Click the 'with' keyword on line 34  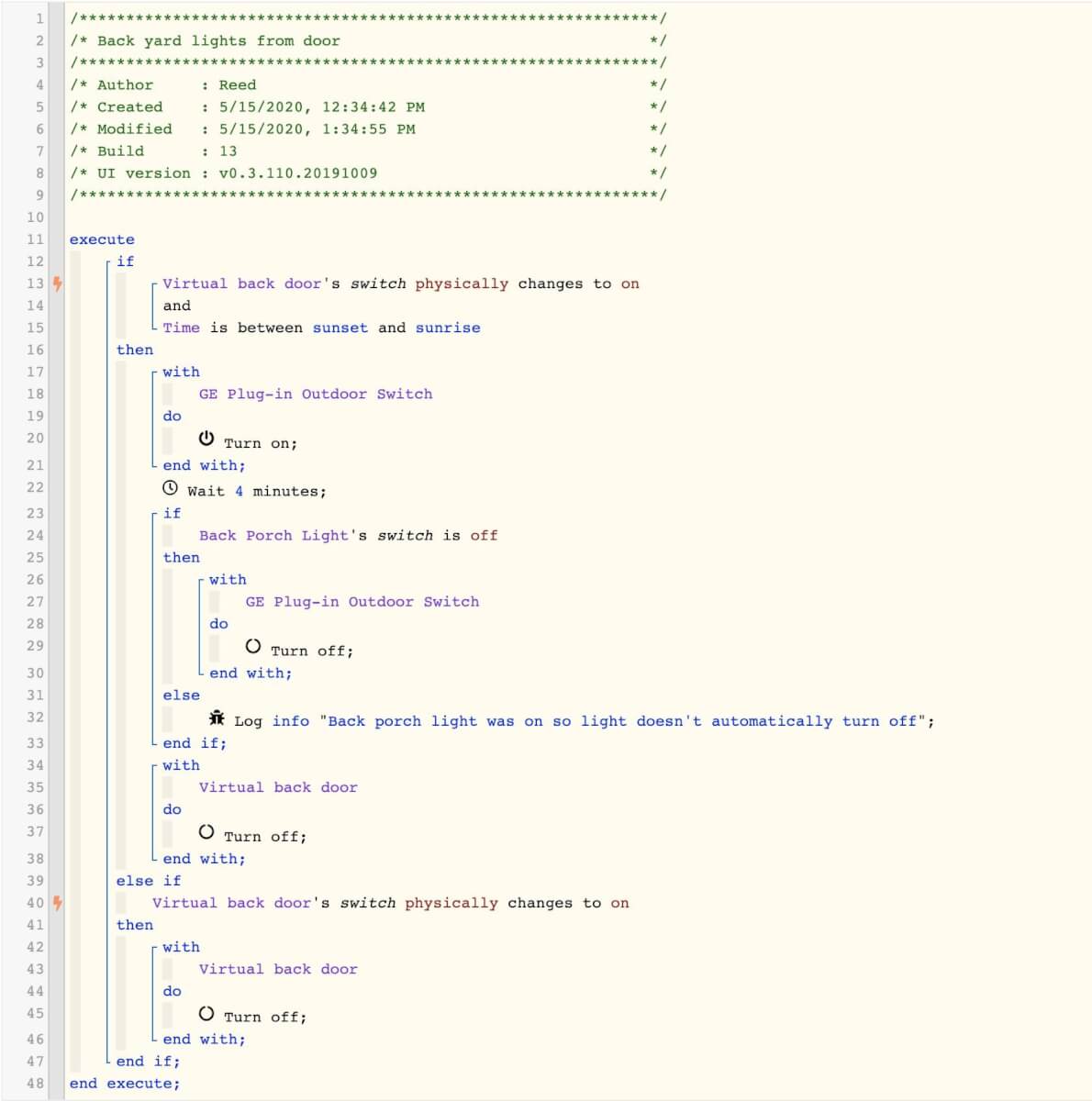(x=181, y=765)
